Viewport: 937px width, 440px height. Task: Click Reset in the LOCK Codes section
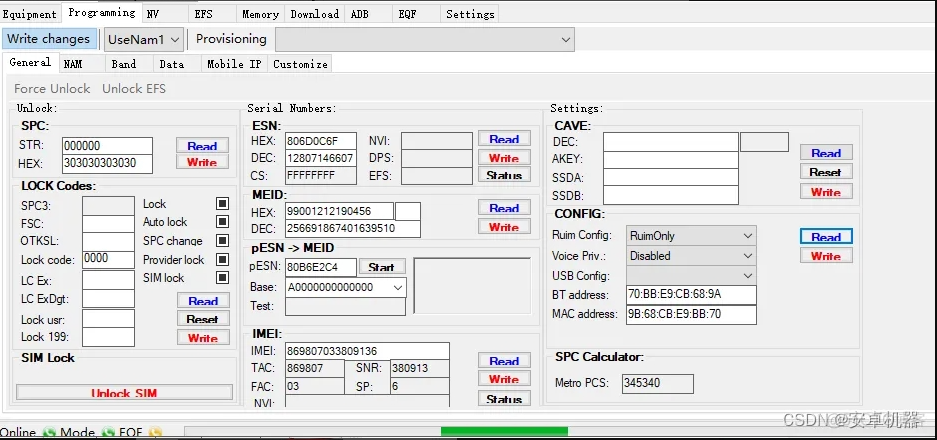click(203, 319)
